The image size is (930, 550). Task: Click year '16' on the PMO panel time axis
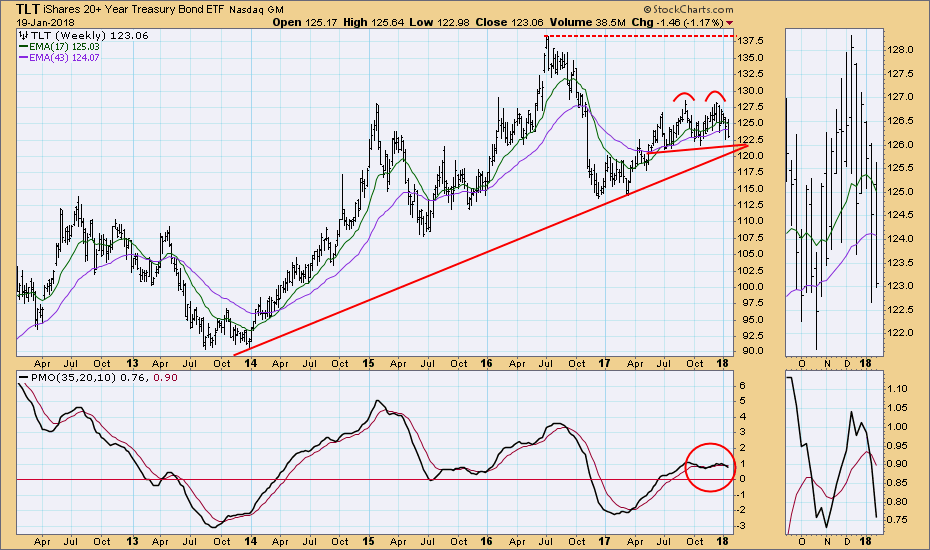486,541
